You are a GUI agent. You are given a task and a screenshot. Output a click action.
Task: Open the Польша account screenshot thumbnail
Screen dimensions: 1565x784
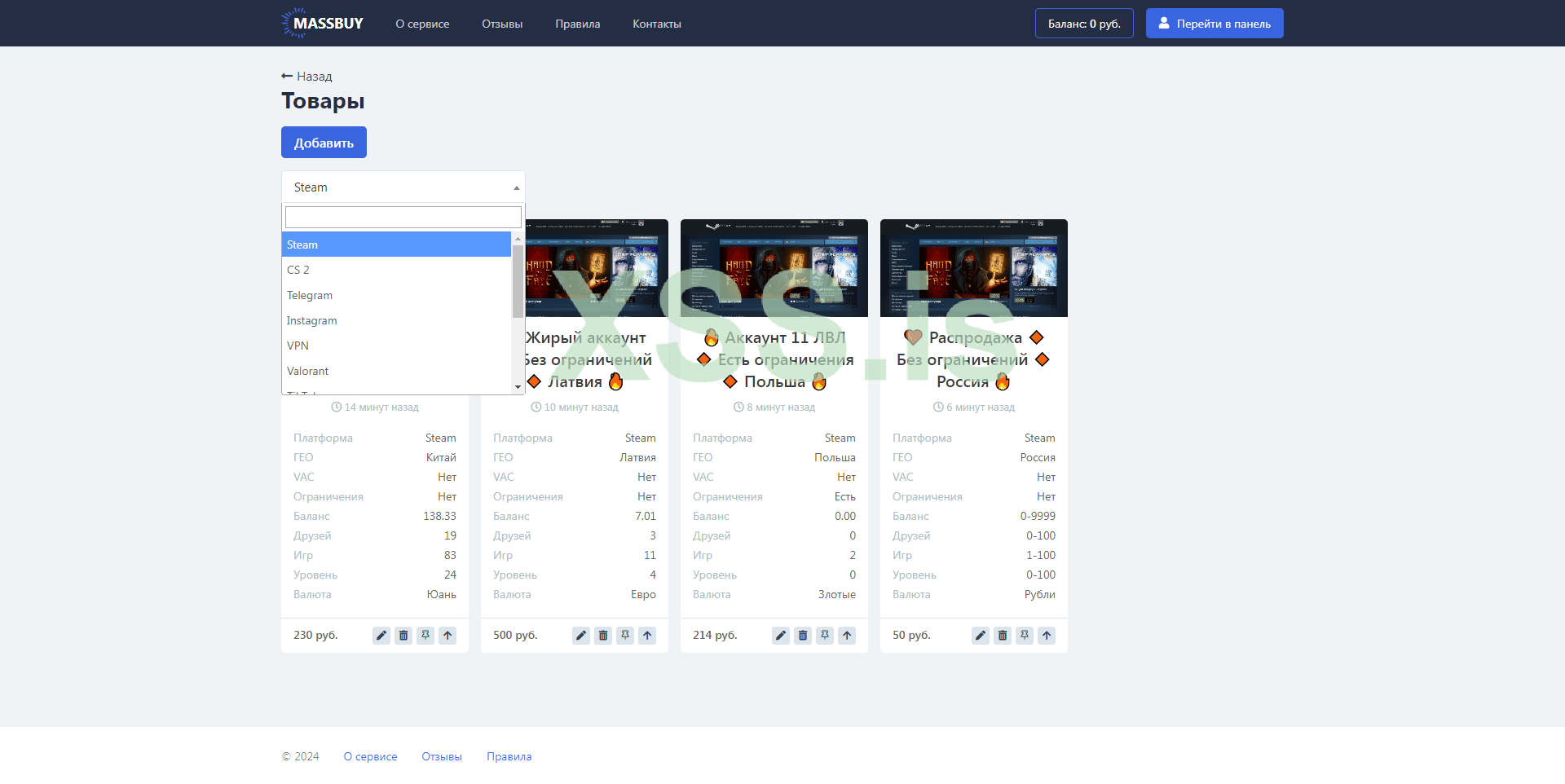coord(774,268)
